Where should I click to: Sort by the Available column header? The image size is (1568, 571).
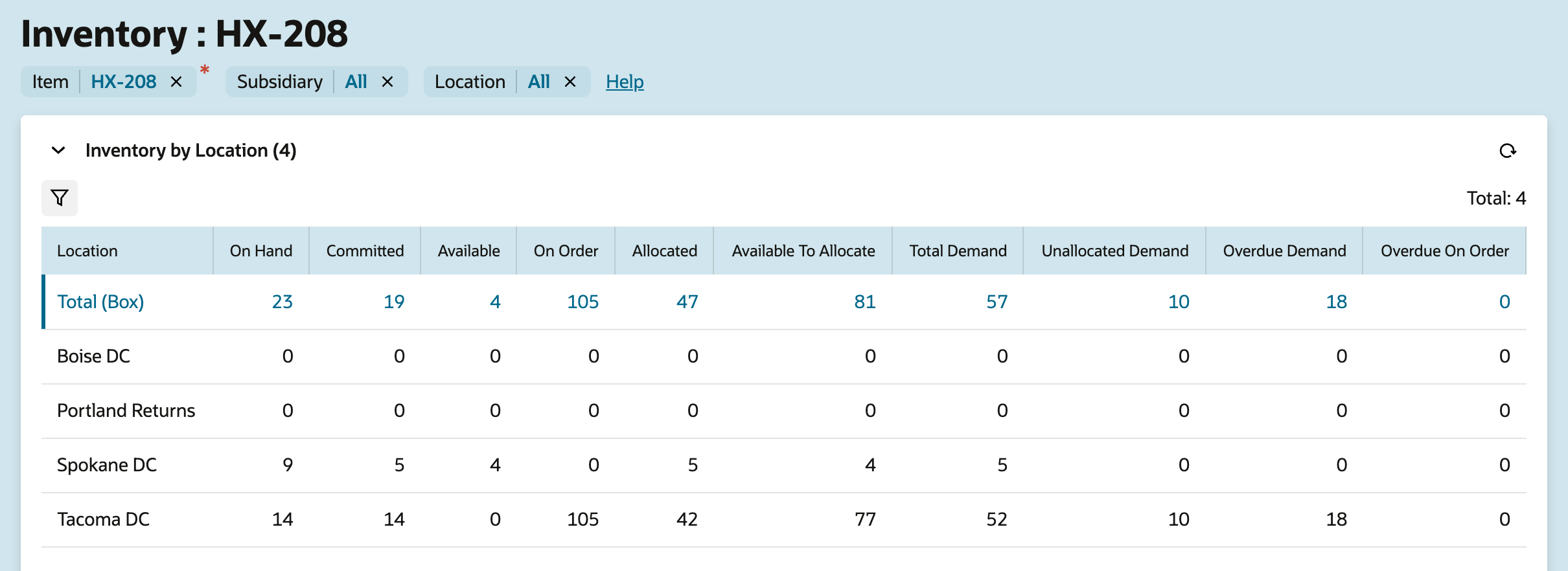tap(468, 251)
